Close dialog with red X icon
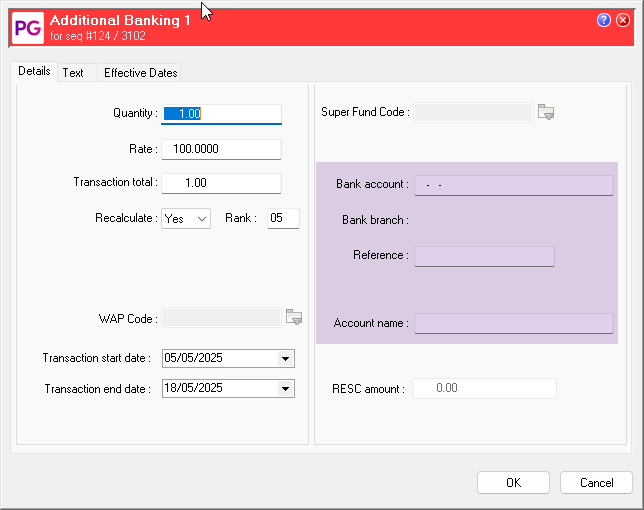644x510 pixels. (623, 20)
